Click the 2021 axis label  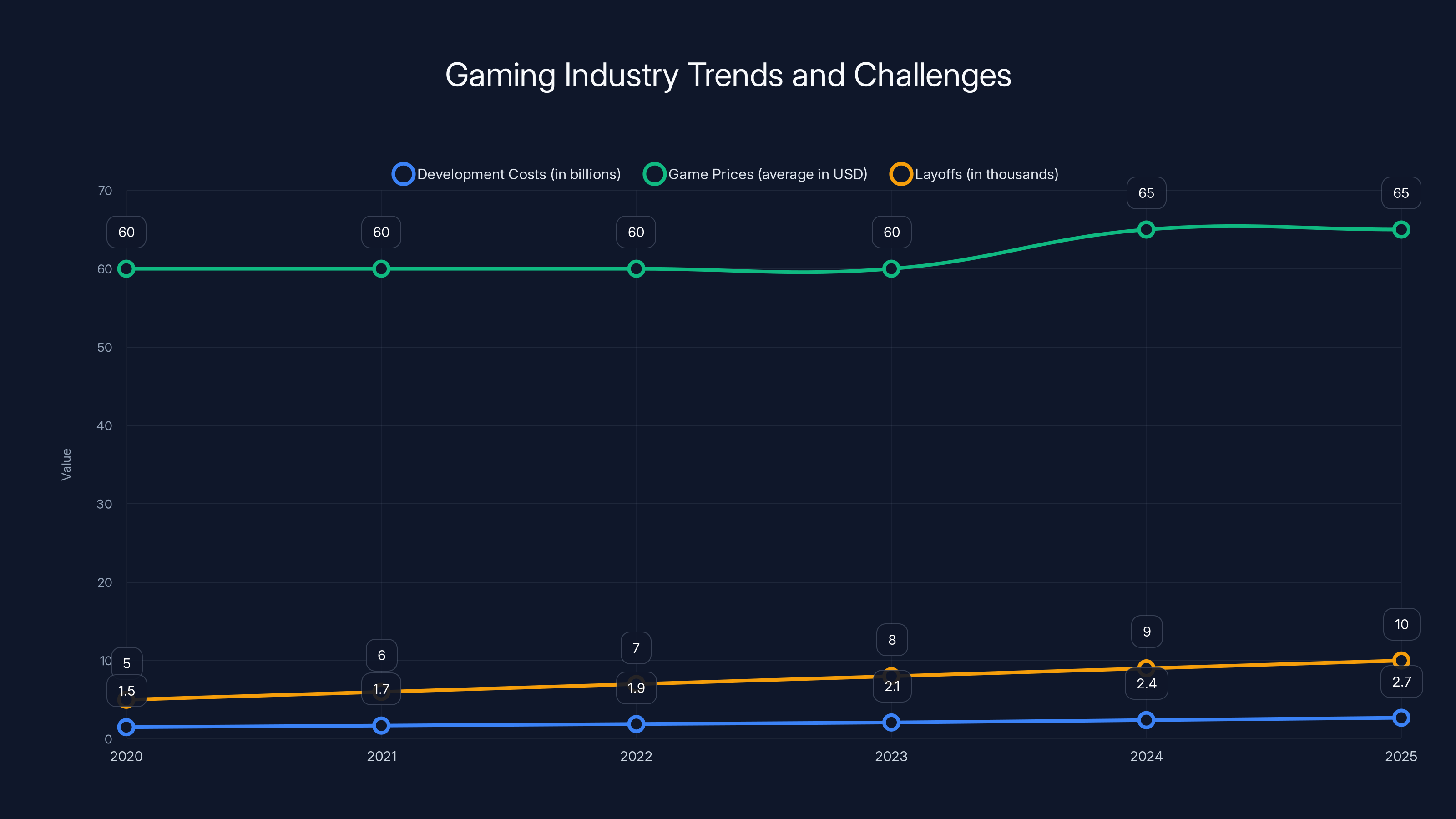[382, 756]
